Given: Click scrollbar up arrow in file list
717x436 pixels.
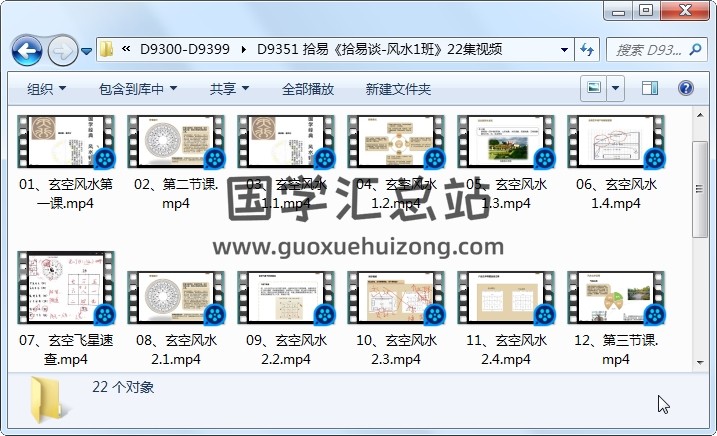Looking at the screenshot, I should click(x=700, y=115).
